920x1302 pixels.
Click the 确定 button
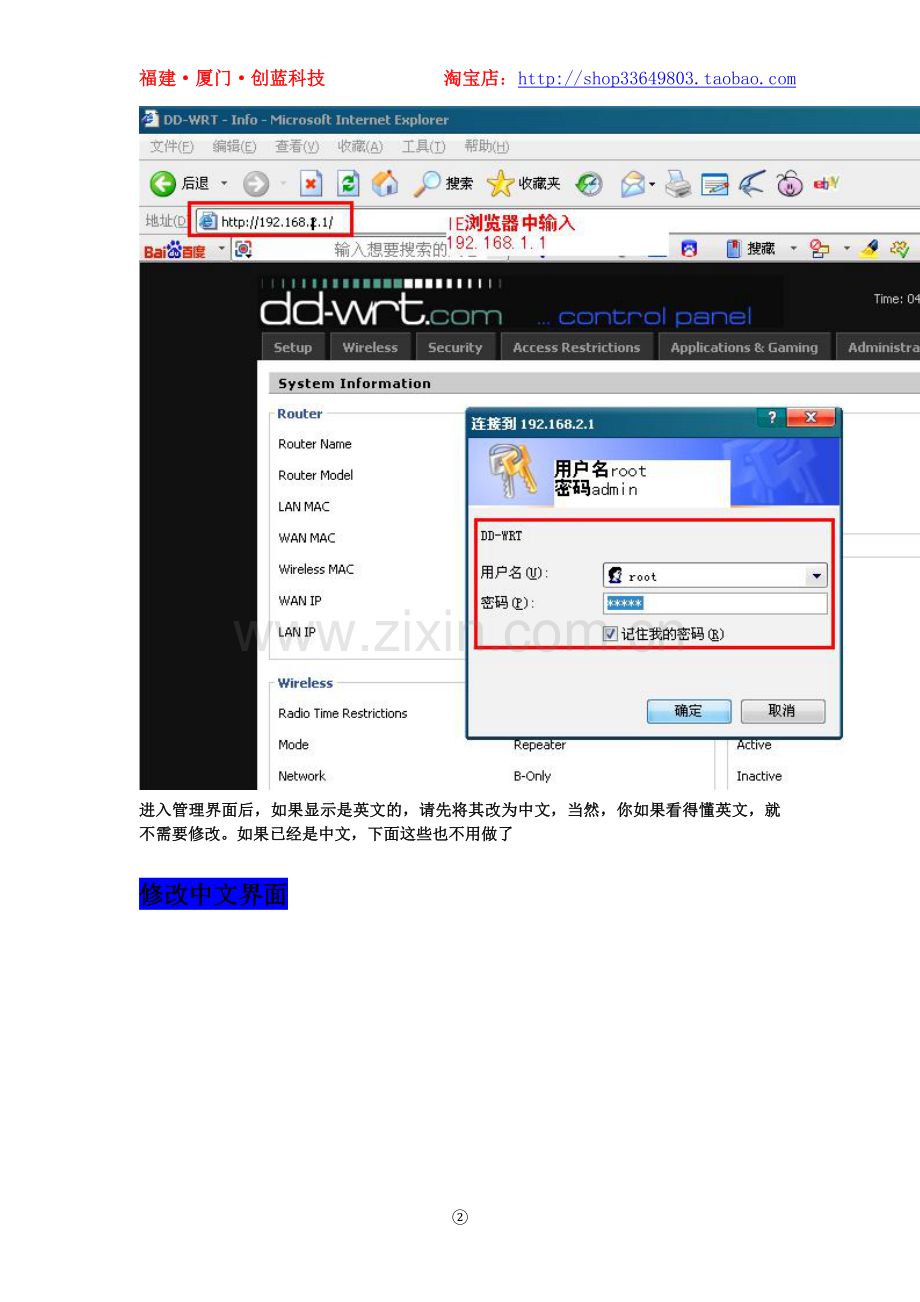pos(689,711)
